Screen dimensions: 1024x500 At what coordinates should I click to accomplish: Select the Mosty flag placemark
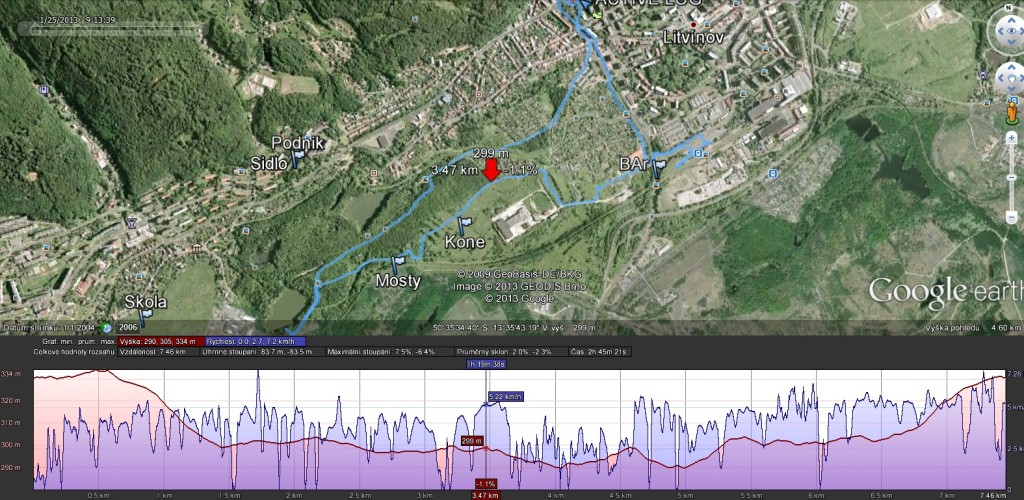[396, 264]
